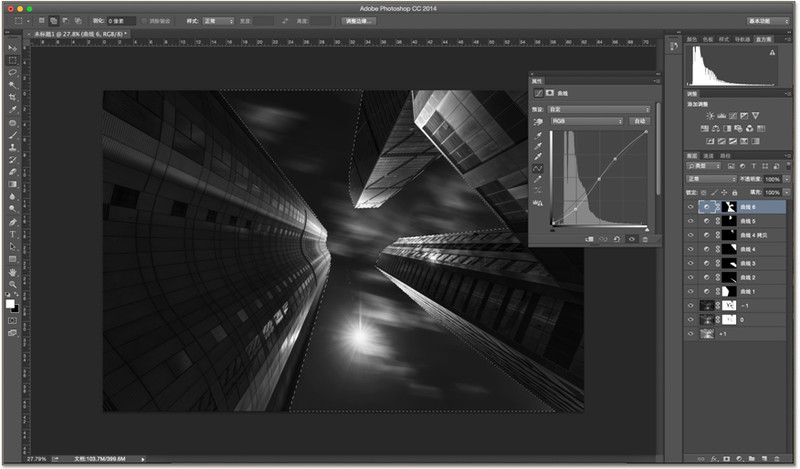Select the Magic Wand tool
The height and width of the screenshot is (469, 800).
pyautogui.click(x=12, y=85)
